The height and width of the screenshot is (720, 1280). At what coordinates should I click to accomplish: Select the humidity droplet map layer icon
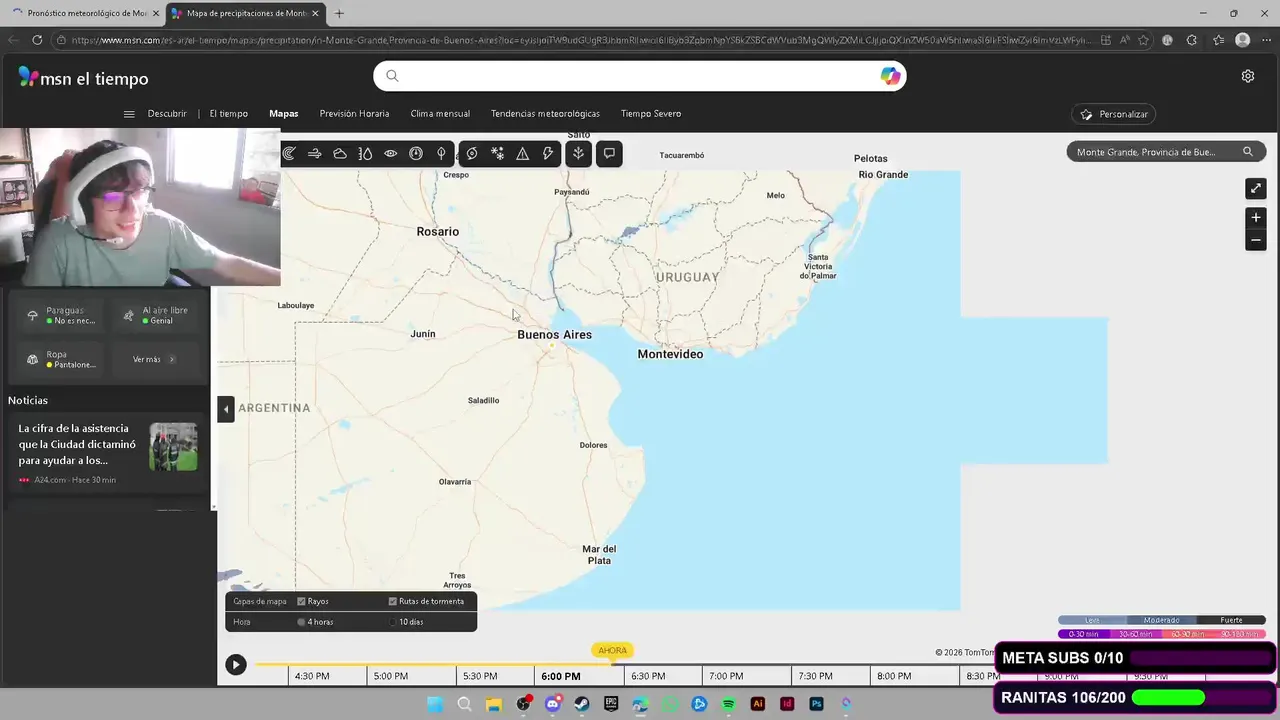point(365,154)
